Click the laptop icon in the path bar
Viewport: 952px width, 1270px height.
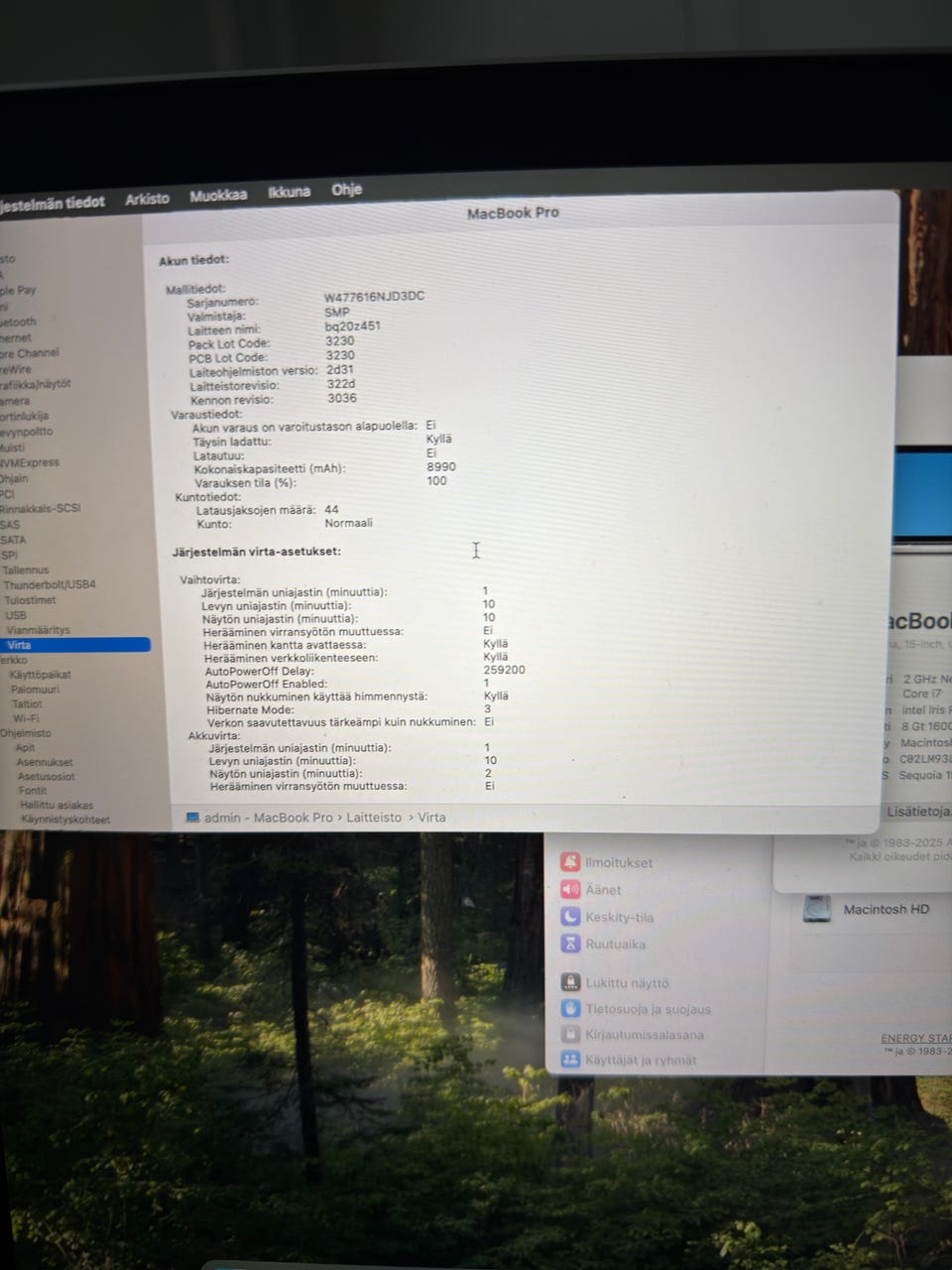192,818
